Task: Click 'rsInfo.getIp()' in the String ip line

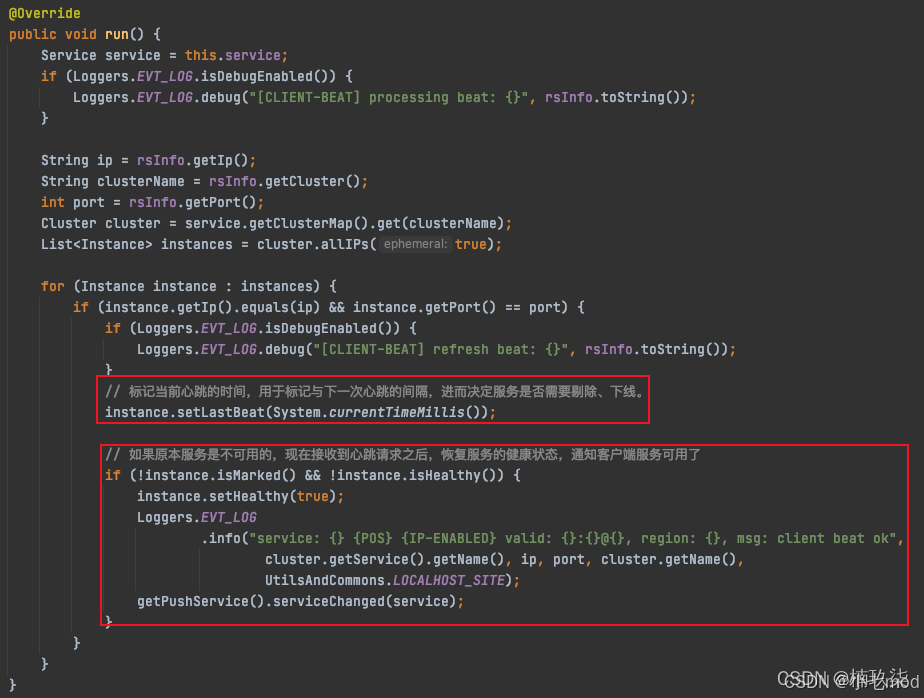Action: [193, 160]
